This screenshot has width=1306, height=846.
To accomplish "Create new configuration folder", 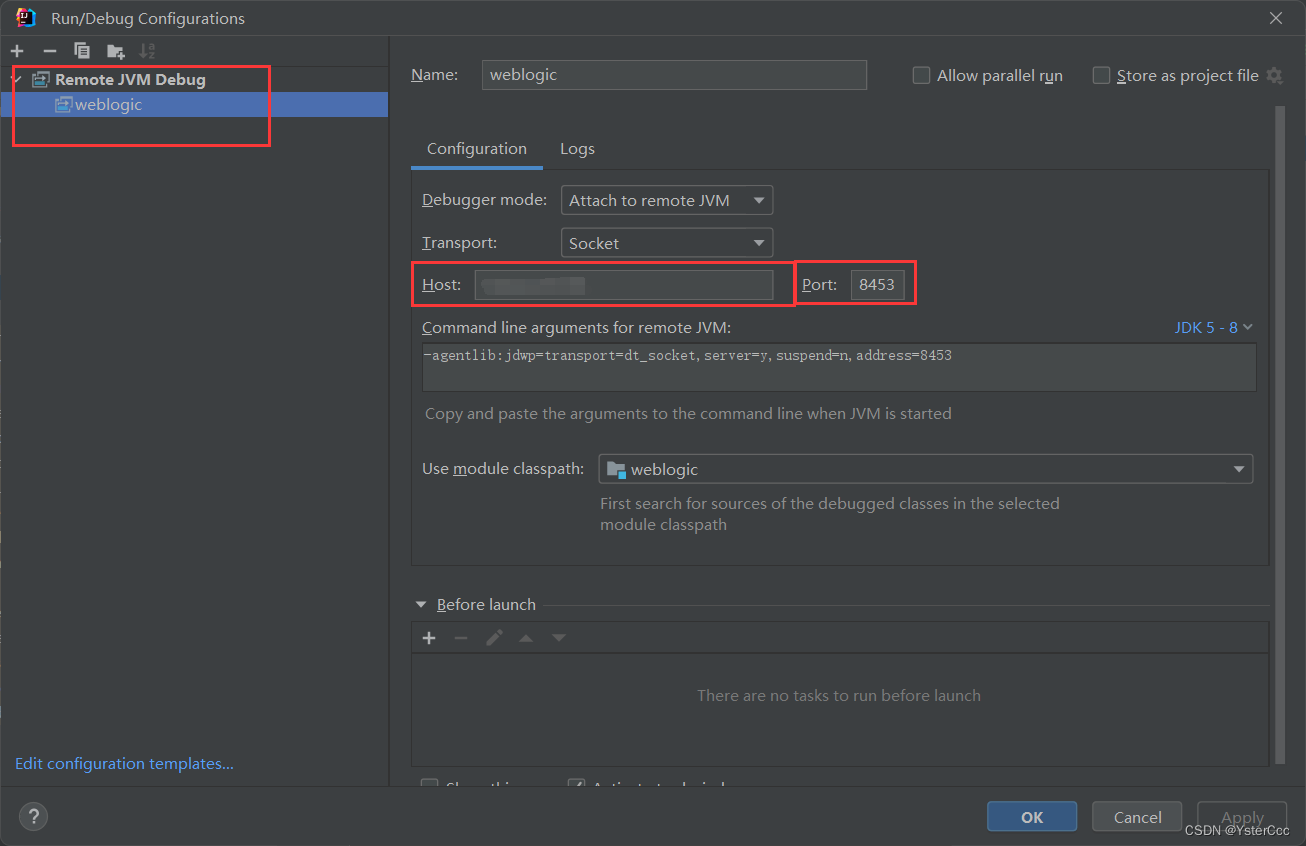I will (x=116, y=51).
